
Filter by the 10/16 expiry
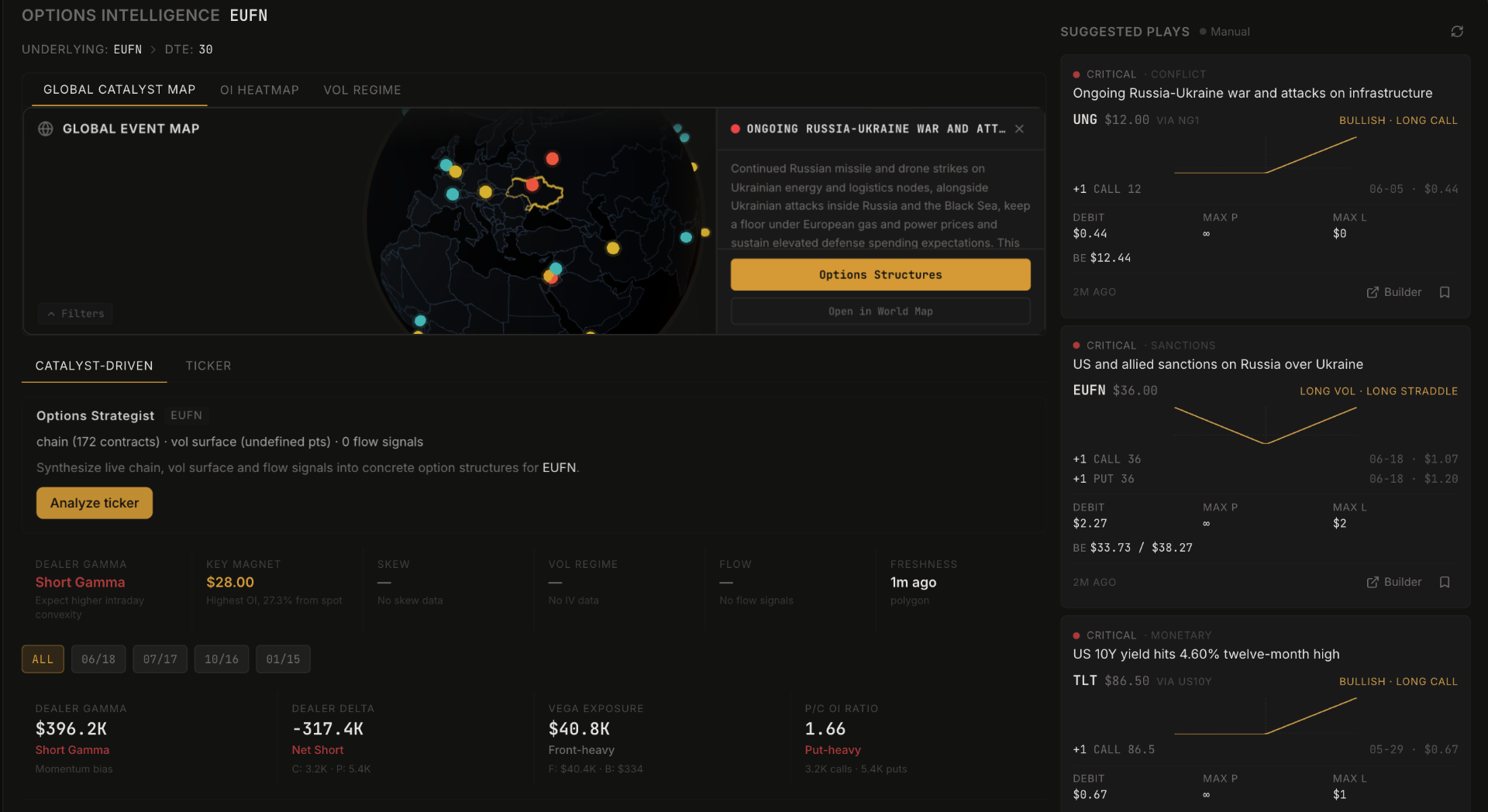222,659
